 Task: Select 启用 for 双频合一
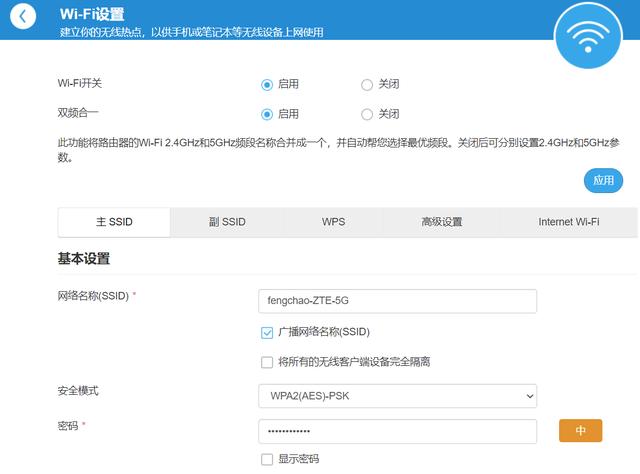(x=267, y=114)
